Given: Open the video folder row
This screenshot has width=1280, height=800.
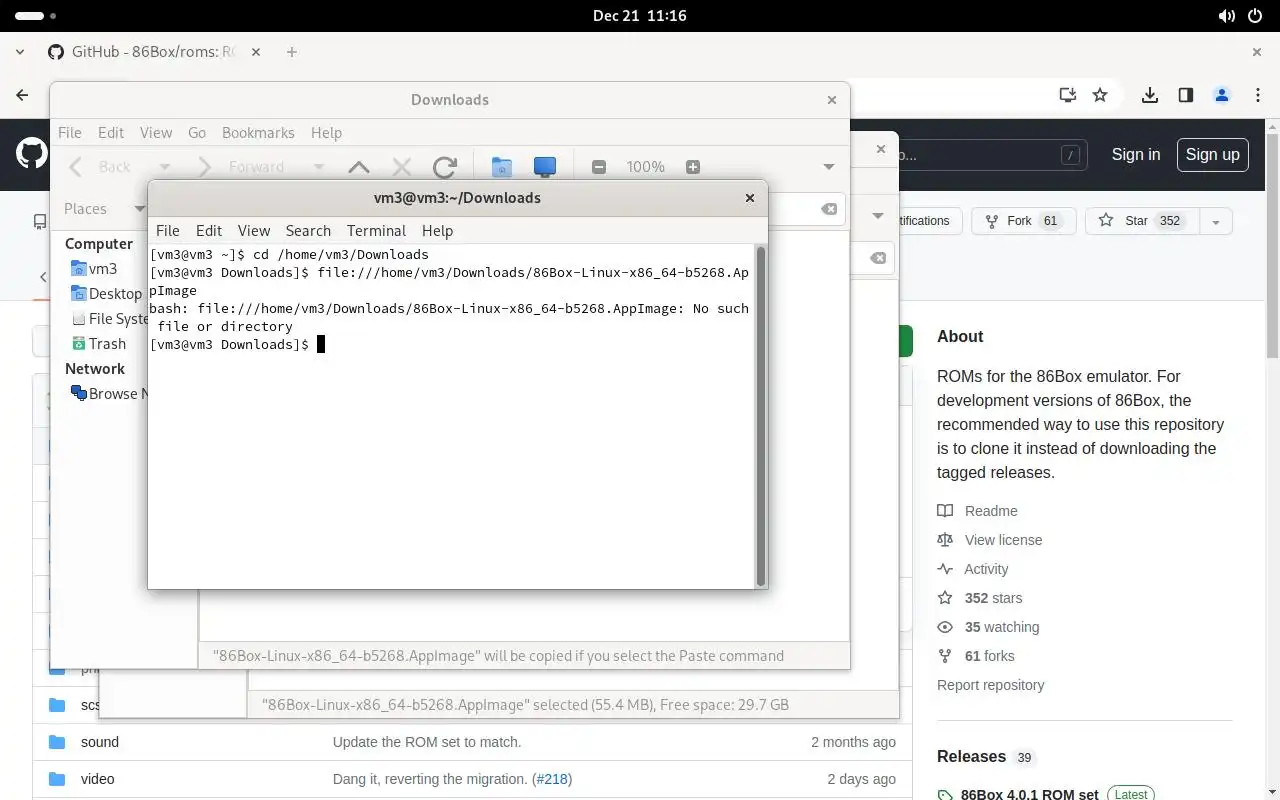Looking at the screenshot, I should pos(472,779).
